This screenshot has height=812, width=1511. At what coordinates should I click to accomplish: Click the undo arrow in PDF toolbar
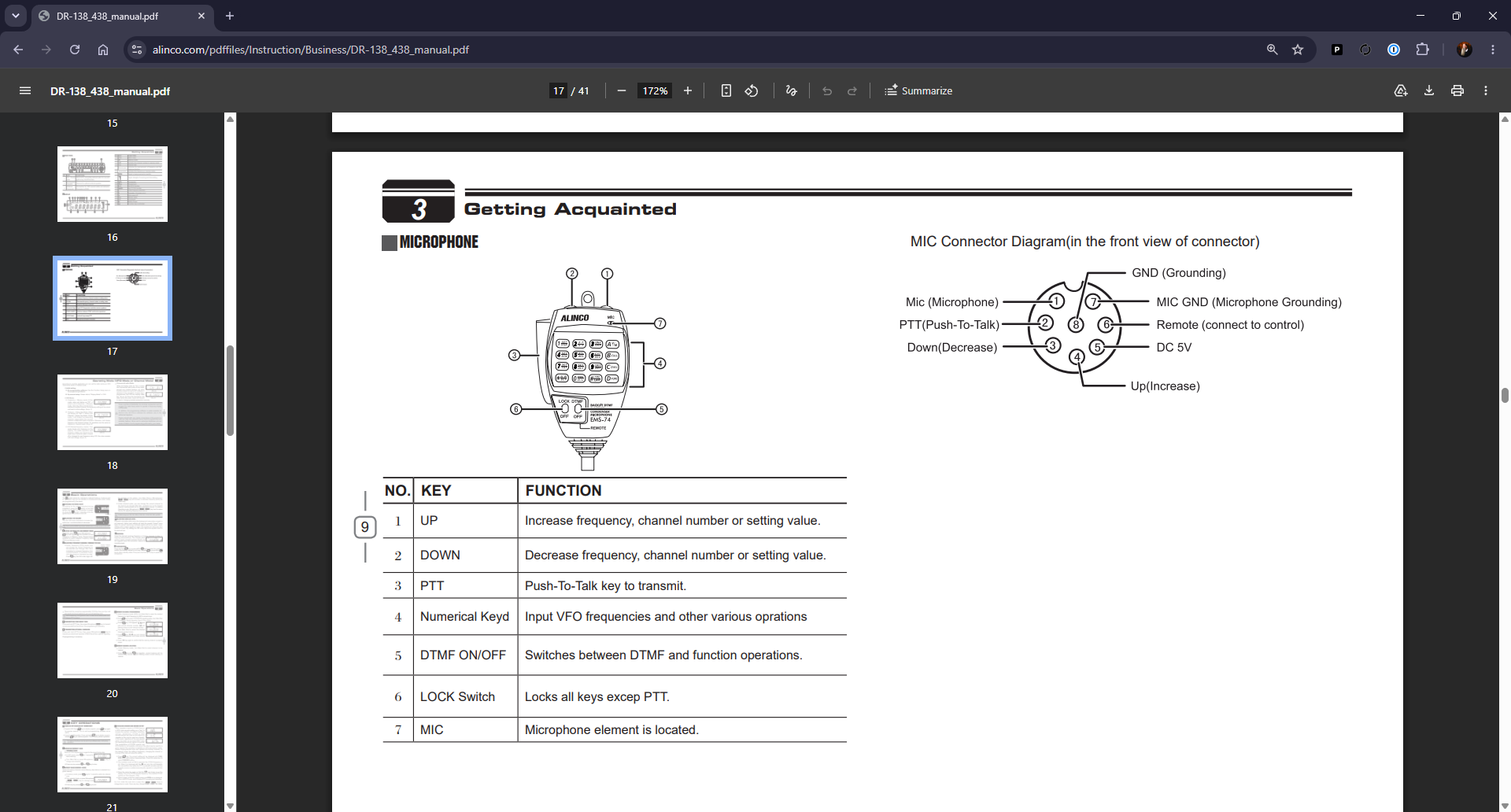[827, 90]
